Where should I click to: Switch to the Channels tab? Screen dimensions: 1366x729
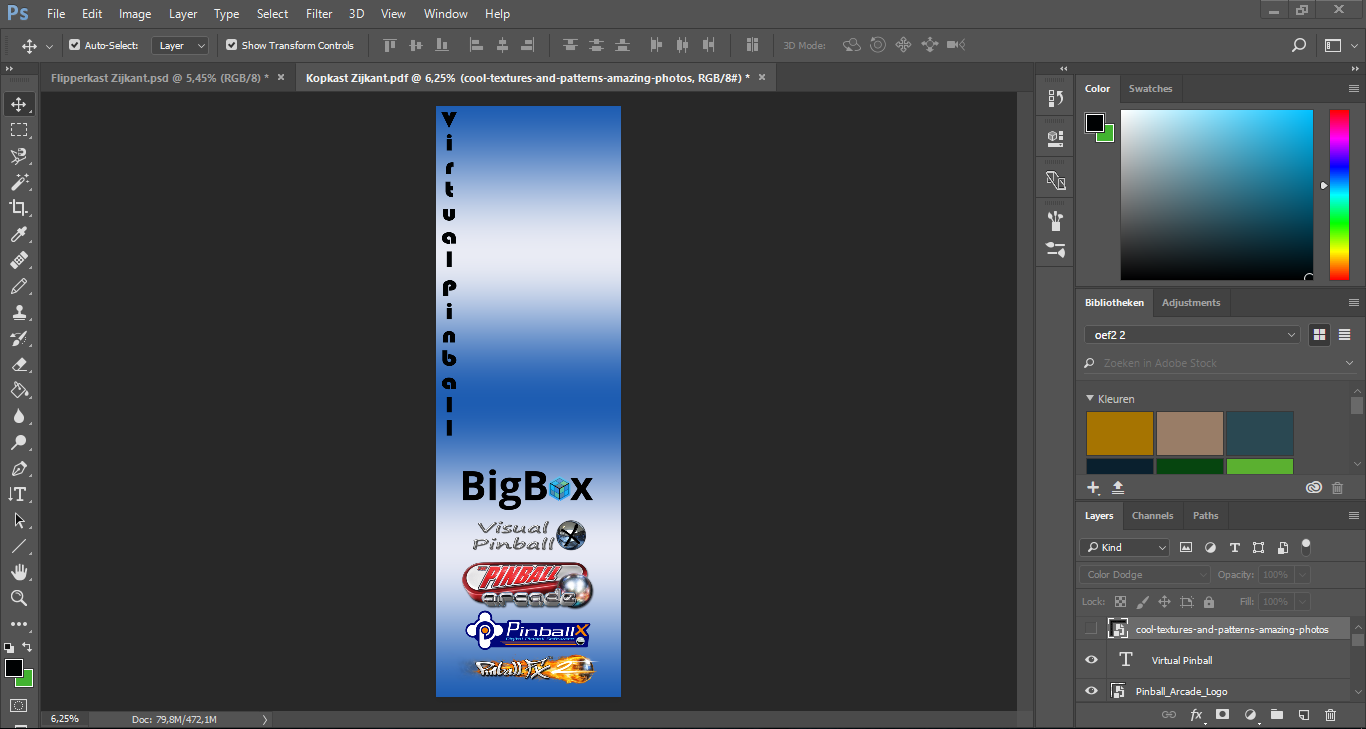click(x=1152, y=516)
